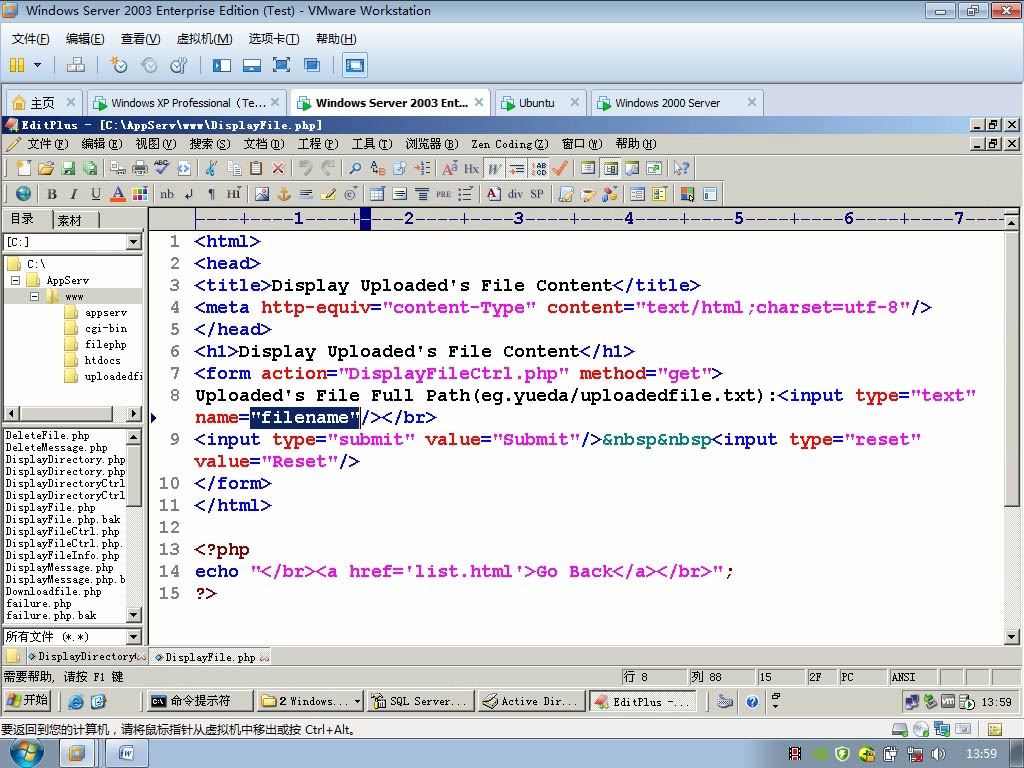1024x768 pixels.
Task: Select DisplayFileInfo.php in the file list
Action: 63,556
